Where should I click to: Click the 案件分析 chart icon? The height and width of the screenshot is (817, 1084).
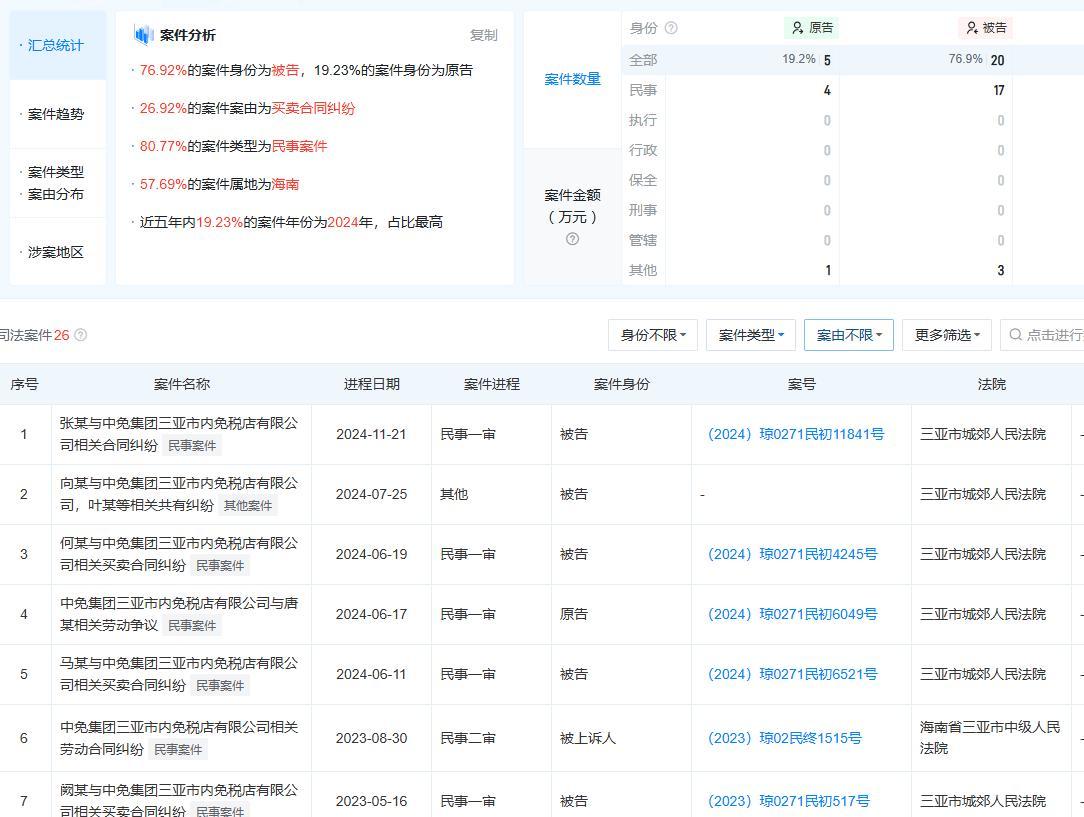click(143, 35)
